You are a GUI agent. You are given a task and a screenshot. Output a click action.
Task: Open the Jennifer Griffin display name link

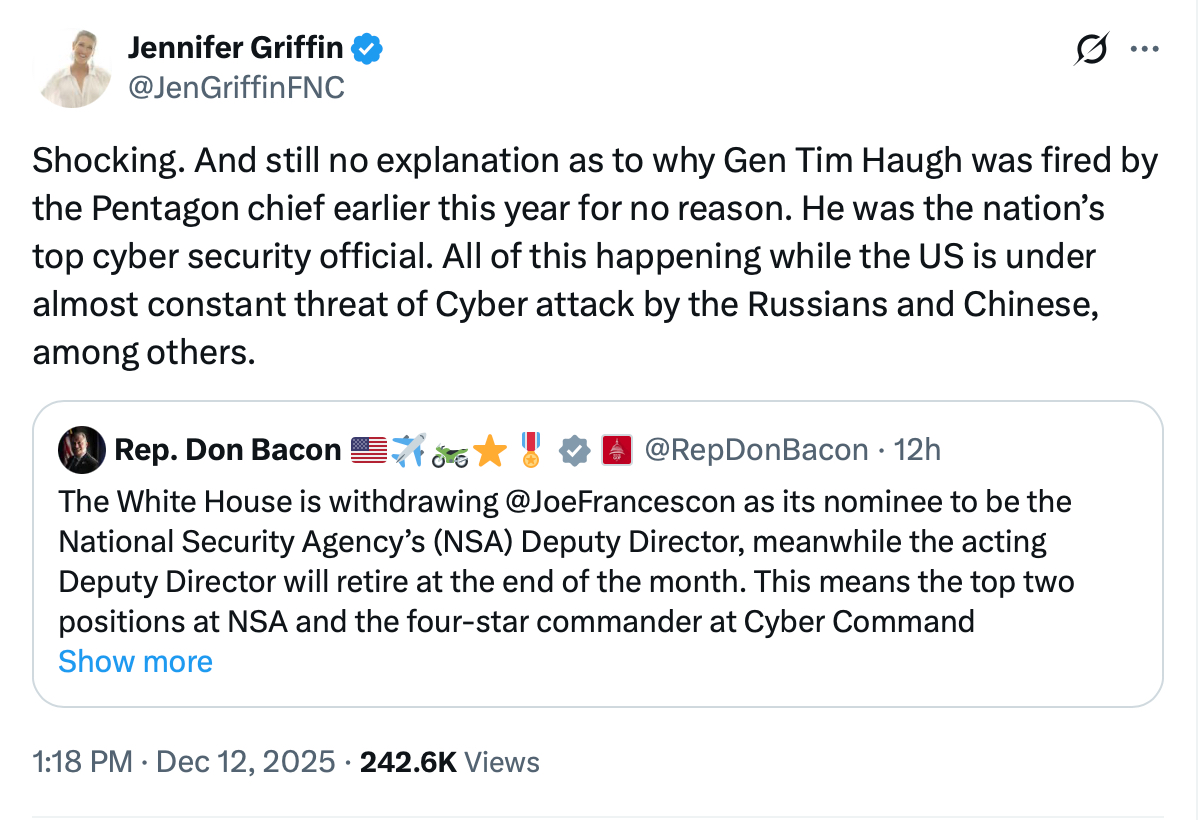click(236, 47)
